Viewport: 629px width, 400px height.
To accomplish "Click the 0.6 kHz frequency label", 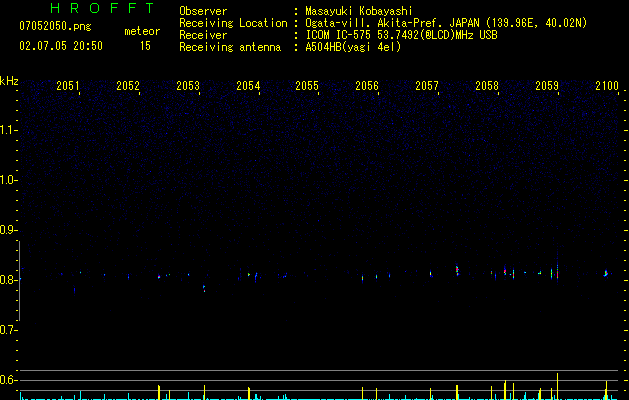I will coord(8,380).
